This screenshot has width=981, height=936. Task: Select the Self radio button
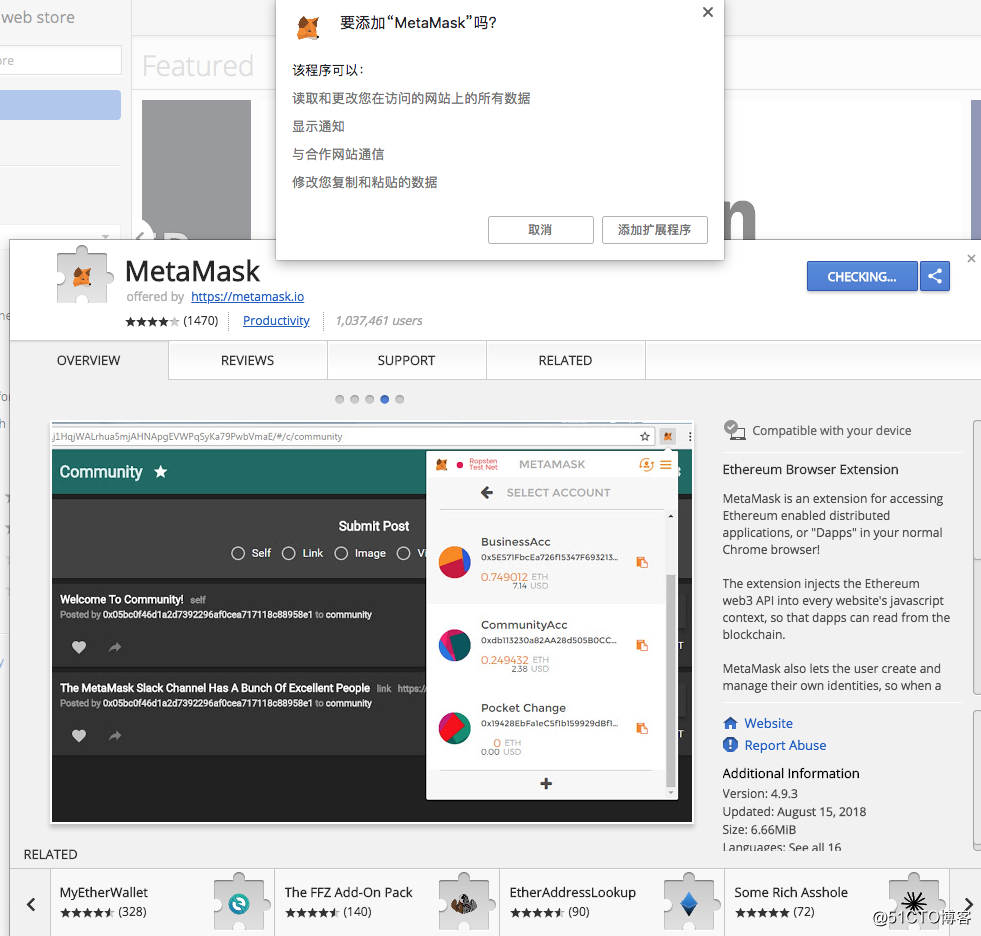click(x=238, y=553)
